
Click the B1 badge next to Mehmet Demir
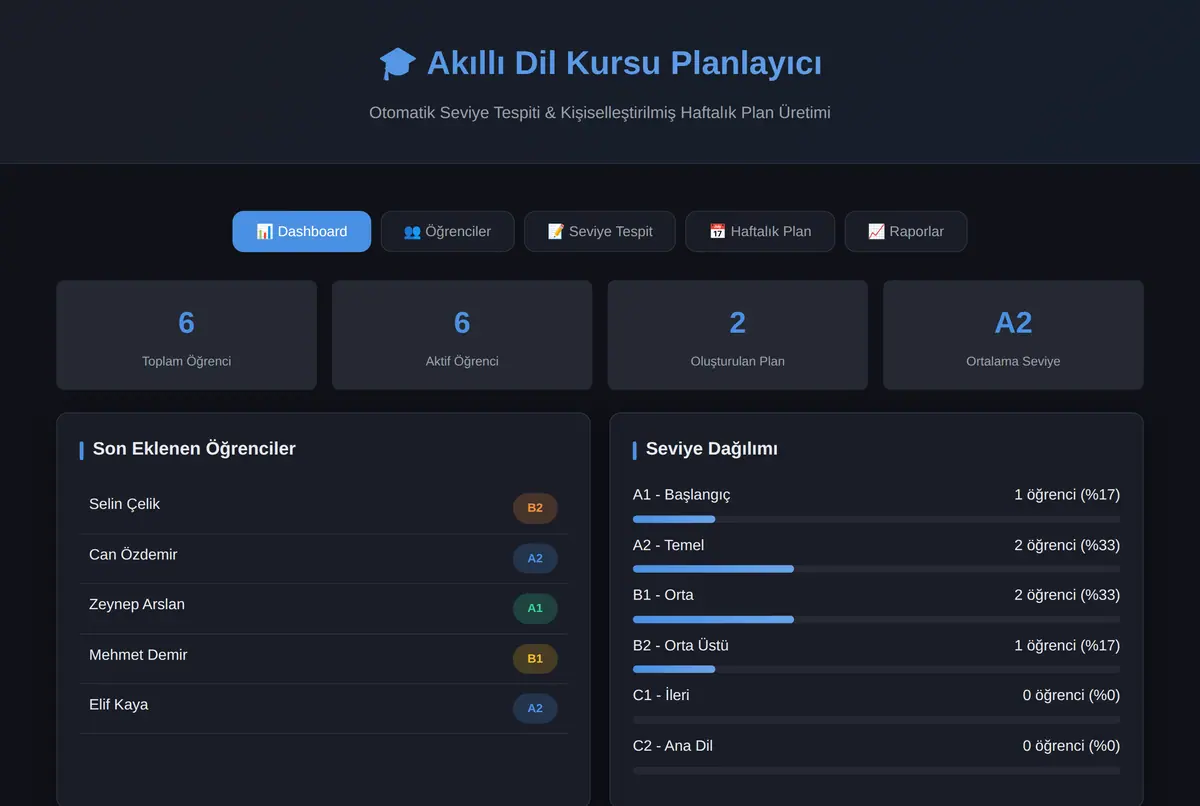(535, 659)
